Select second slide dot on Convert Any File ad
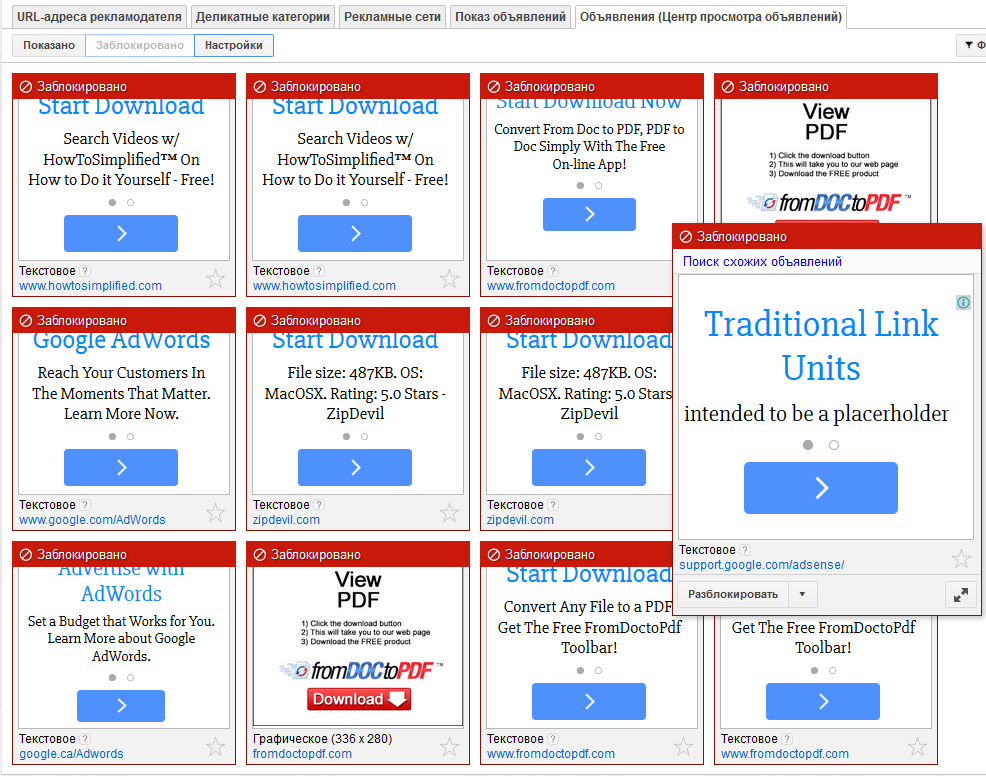 [599, 670]
